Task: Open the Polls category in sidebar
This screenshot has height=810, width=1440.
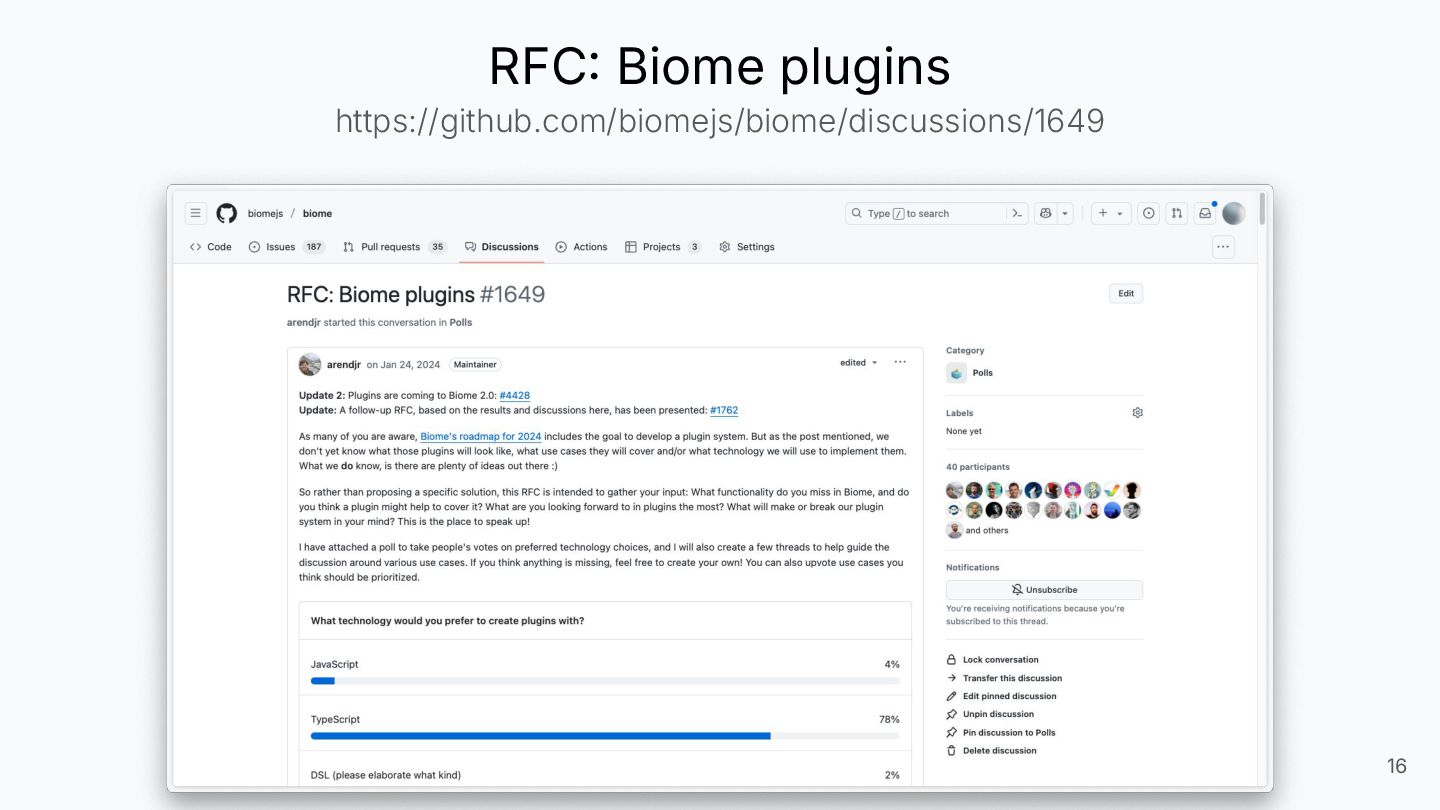Action: [983, 373]
